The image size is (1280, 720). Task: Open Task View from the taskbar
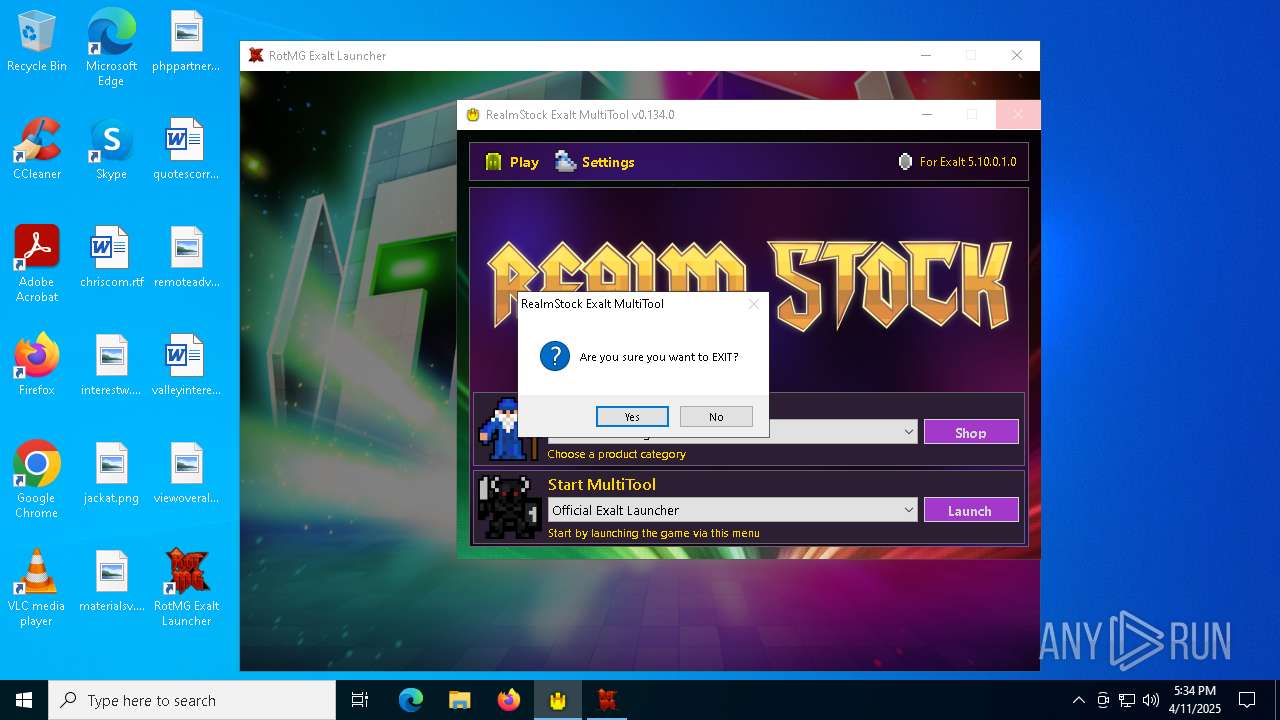pos(360,700)
